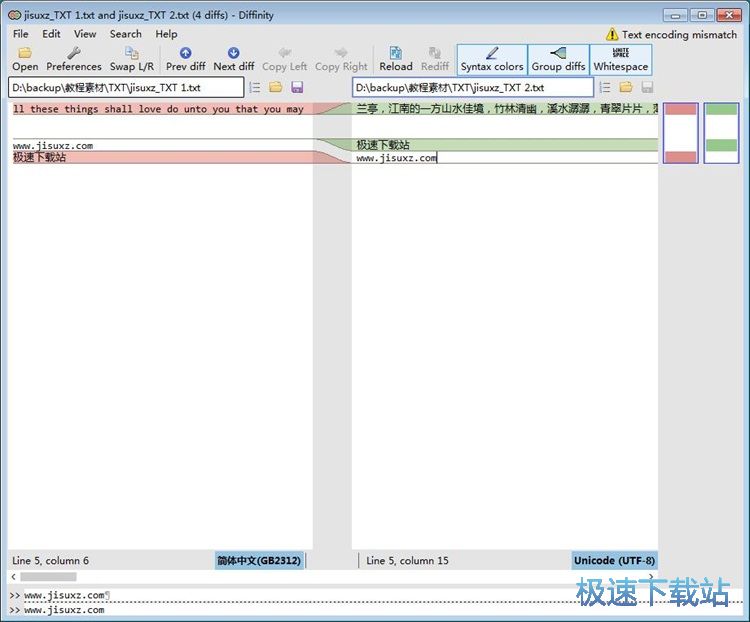Click 'Line 5, column 6' status text
This screenshot has height=622, width=750.
point(51,560)
